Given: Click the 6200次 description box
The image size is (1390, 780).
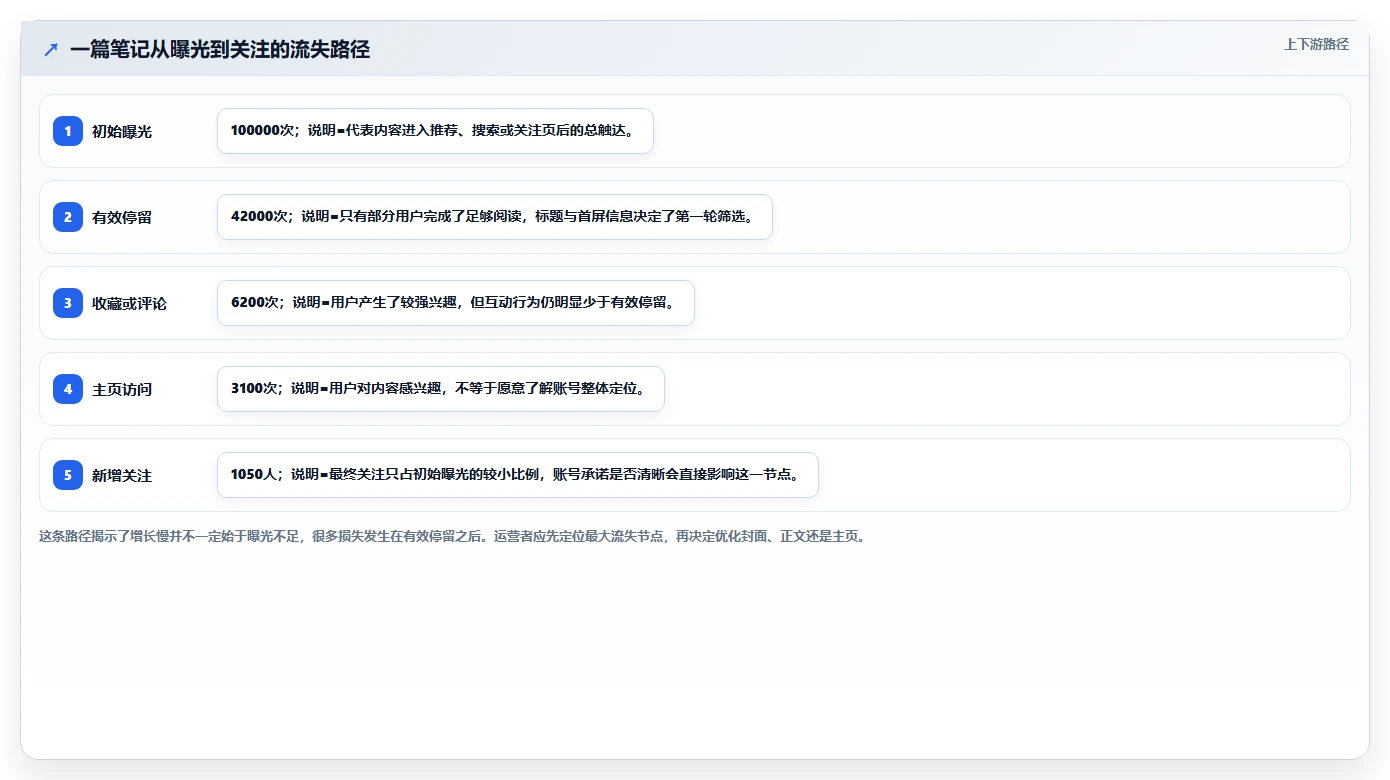Looking at the screenshot, I should pos(456,303).
